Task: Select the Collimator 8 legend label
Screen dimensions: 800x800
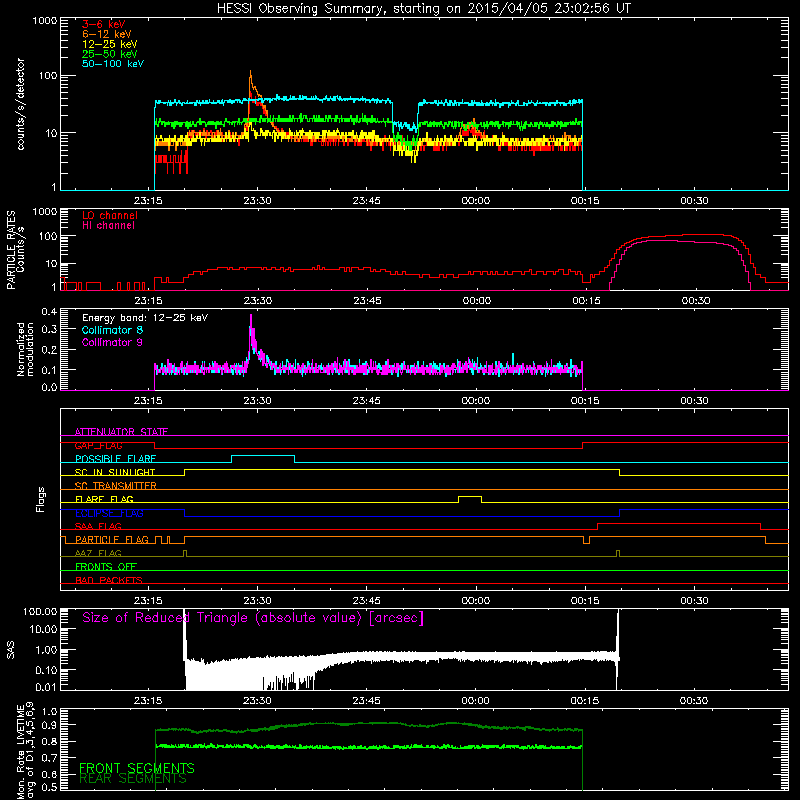Action: click(112, 330)
